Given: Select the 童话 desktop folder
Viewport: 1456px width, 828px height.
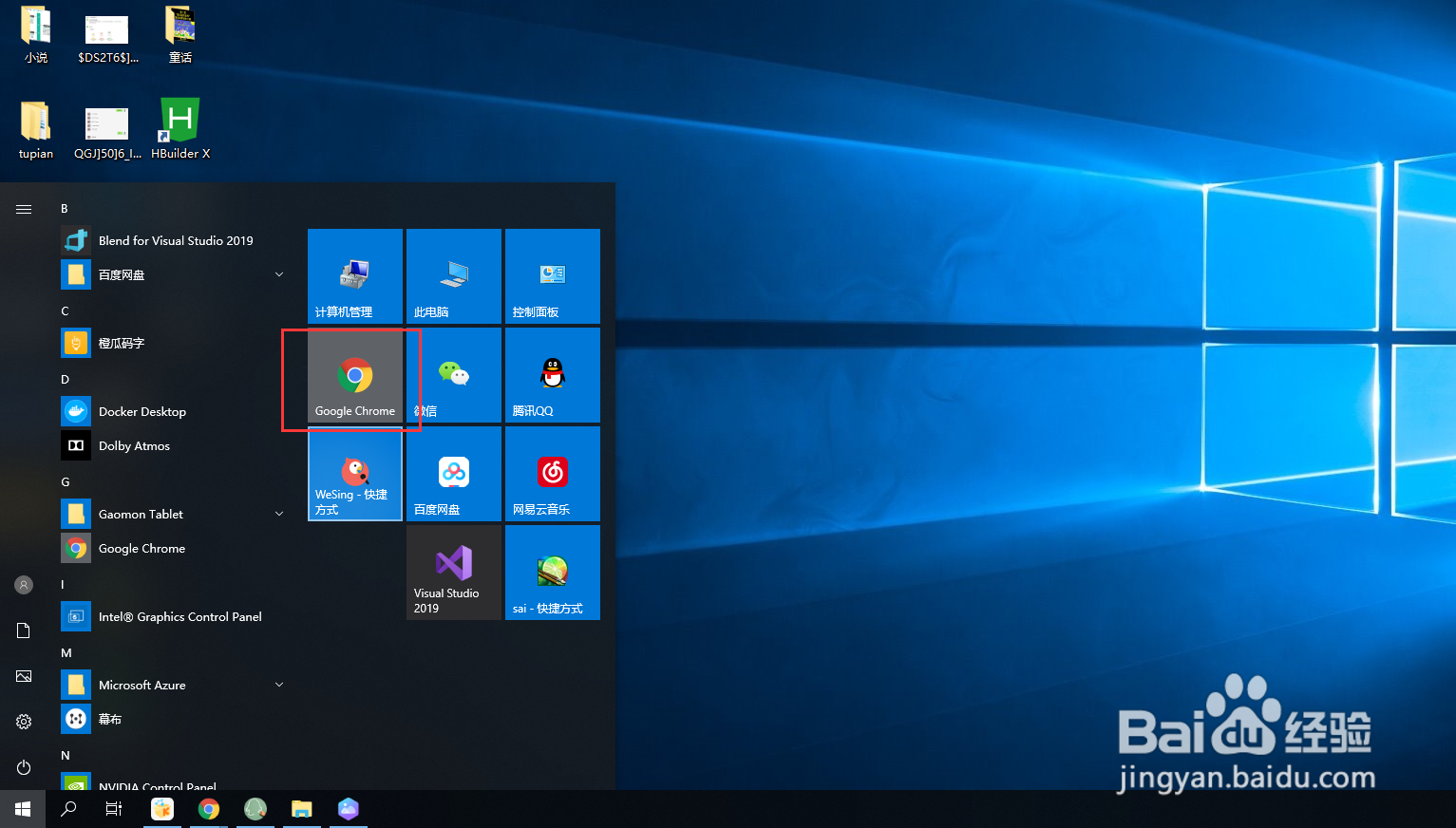Looking at the screenshot, I should point(180,35).
